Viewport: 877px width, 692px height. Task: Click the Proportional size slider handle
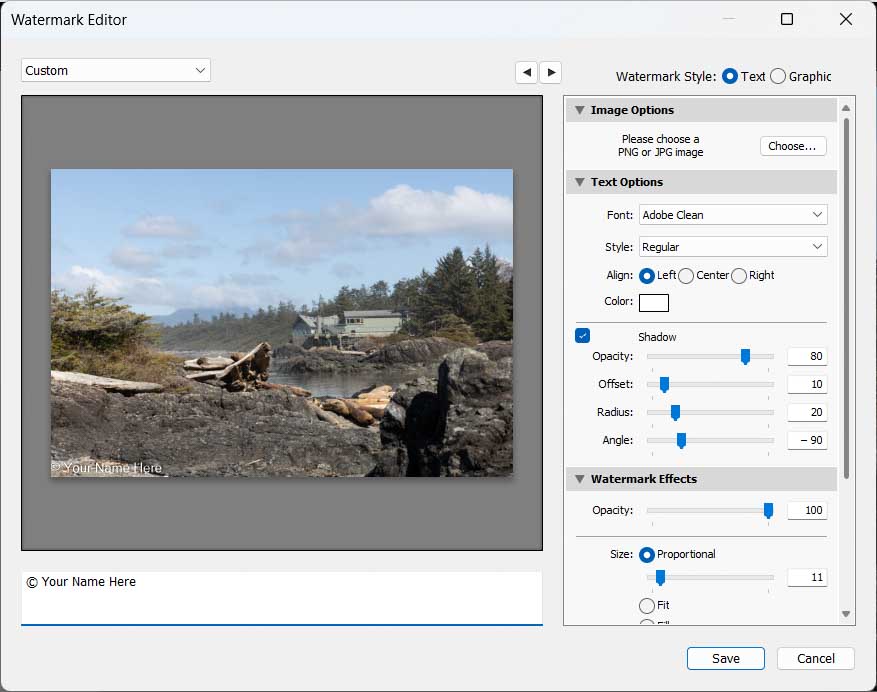(660, 577)
